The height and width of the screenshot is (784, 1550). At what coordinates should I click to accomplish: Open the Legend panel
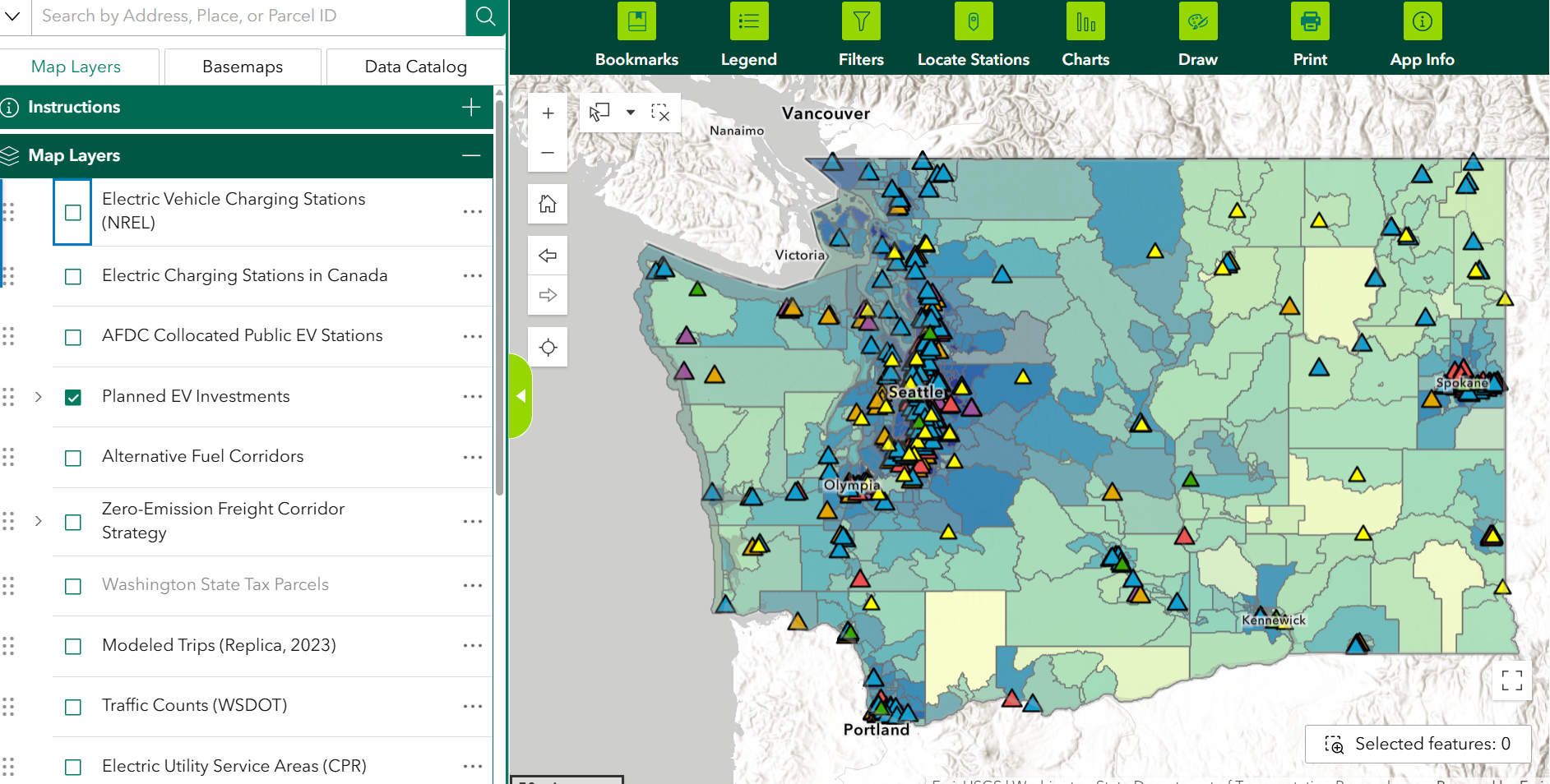coord(748,22)
